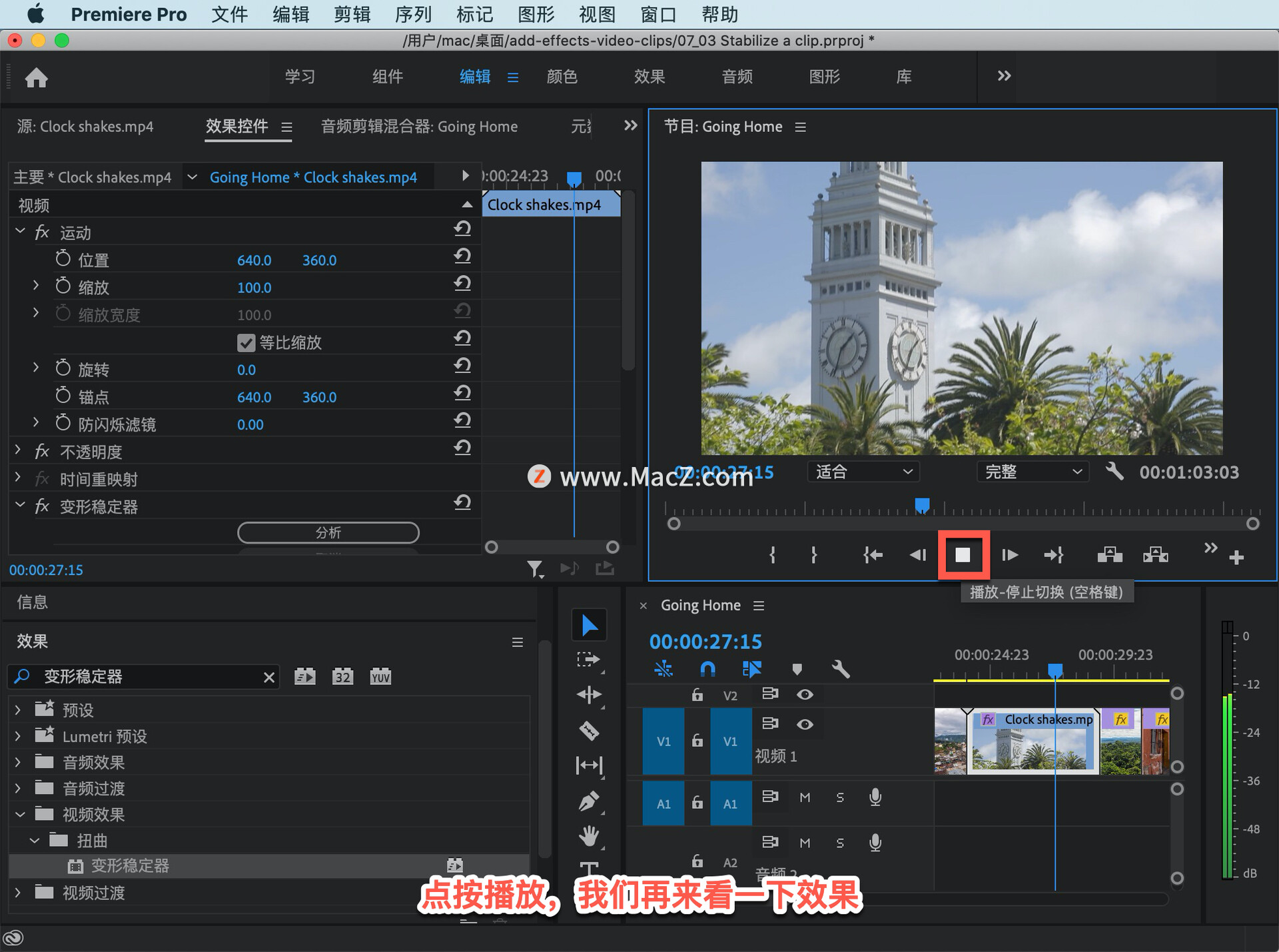Uncheck the 等比缩放 checkbox
Image resolution: width=1279 pixels, height=952 pixels.
point(246,343)
